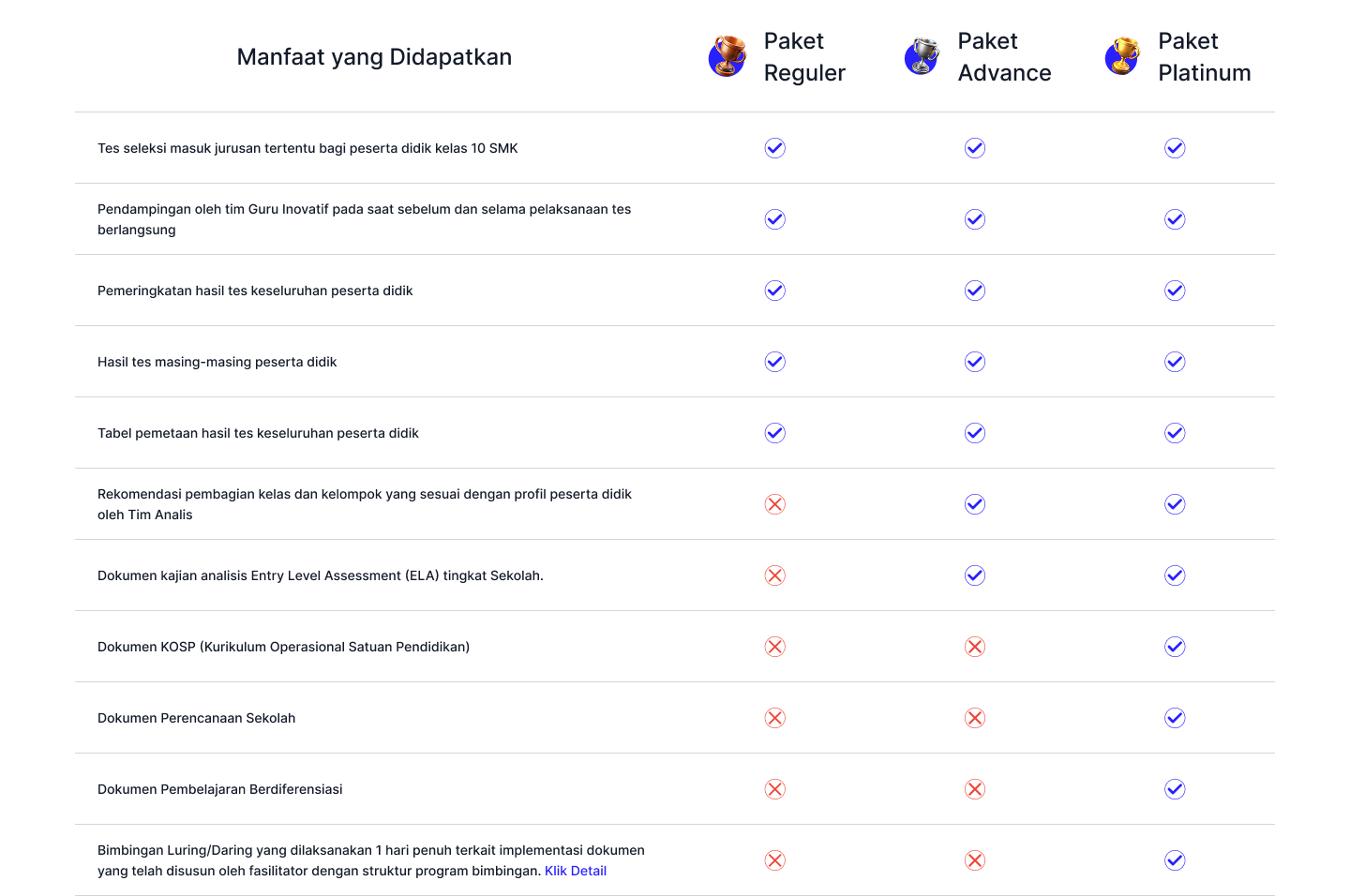Image resolution: width=1350 pixels, height=896 pixels.
Task: Click Platinum checkmark for Bimbingan Luring/Daring row
Action: [x=1175, y=860]
